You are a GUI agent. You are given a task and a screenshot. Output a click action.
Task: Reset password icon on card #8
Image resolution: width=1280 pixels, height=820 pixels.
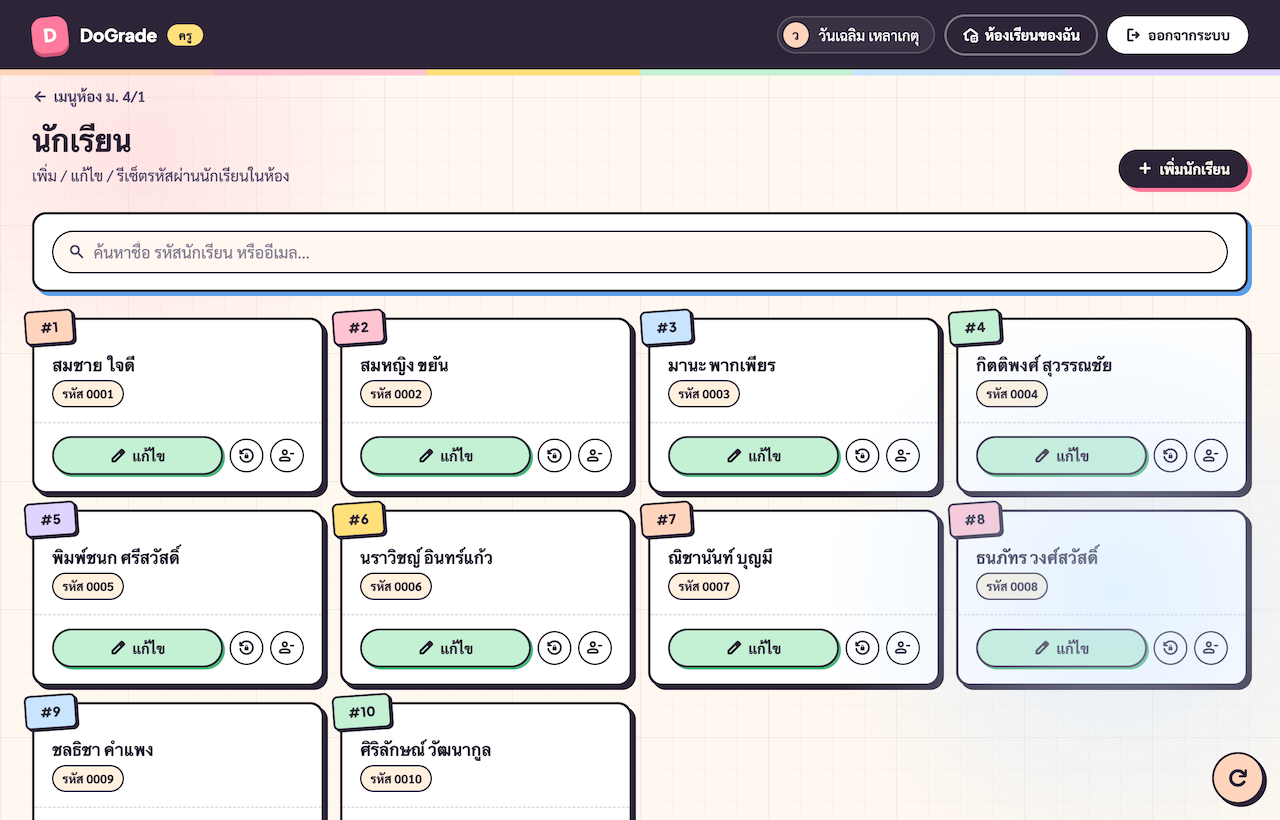[1171, 648]
